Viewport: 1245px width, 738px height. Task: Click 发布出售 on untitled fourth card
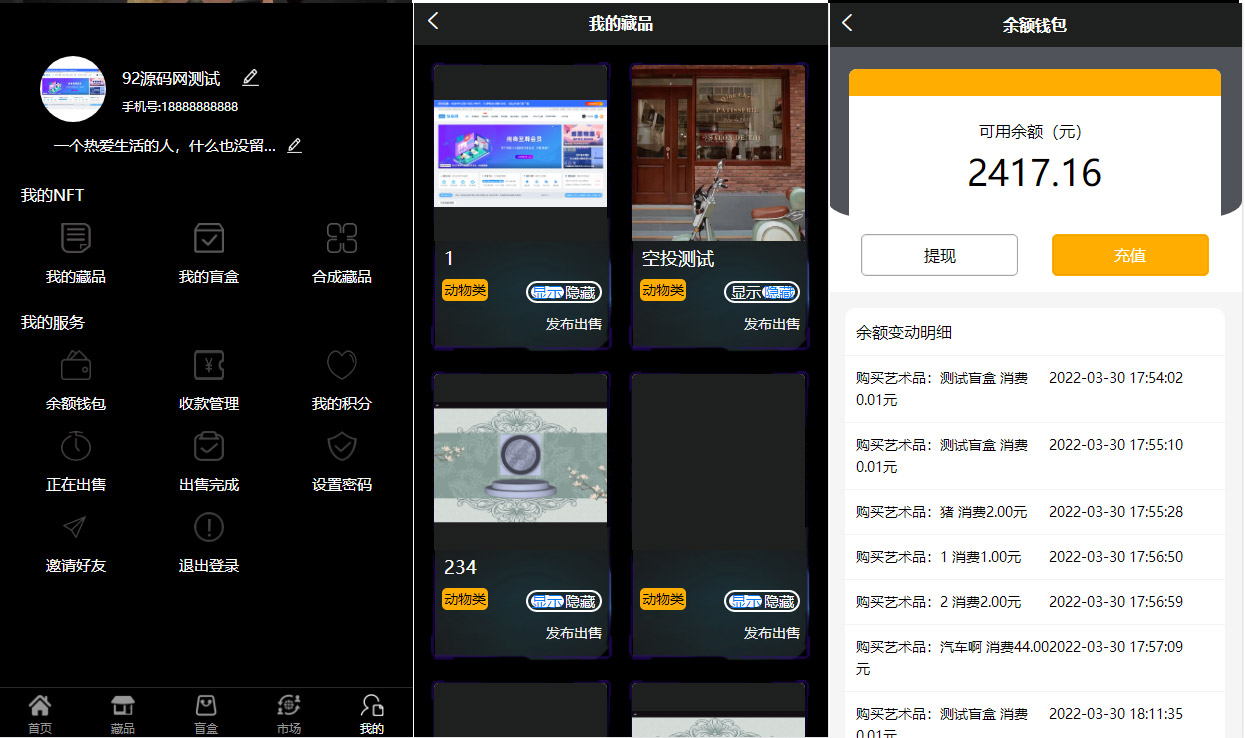(x=772, y=633)
